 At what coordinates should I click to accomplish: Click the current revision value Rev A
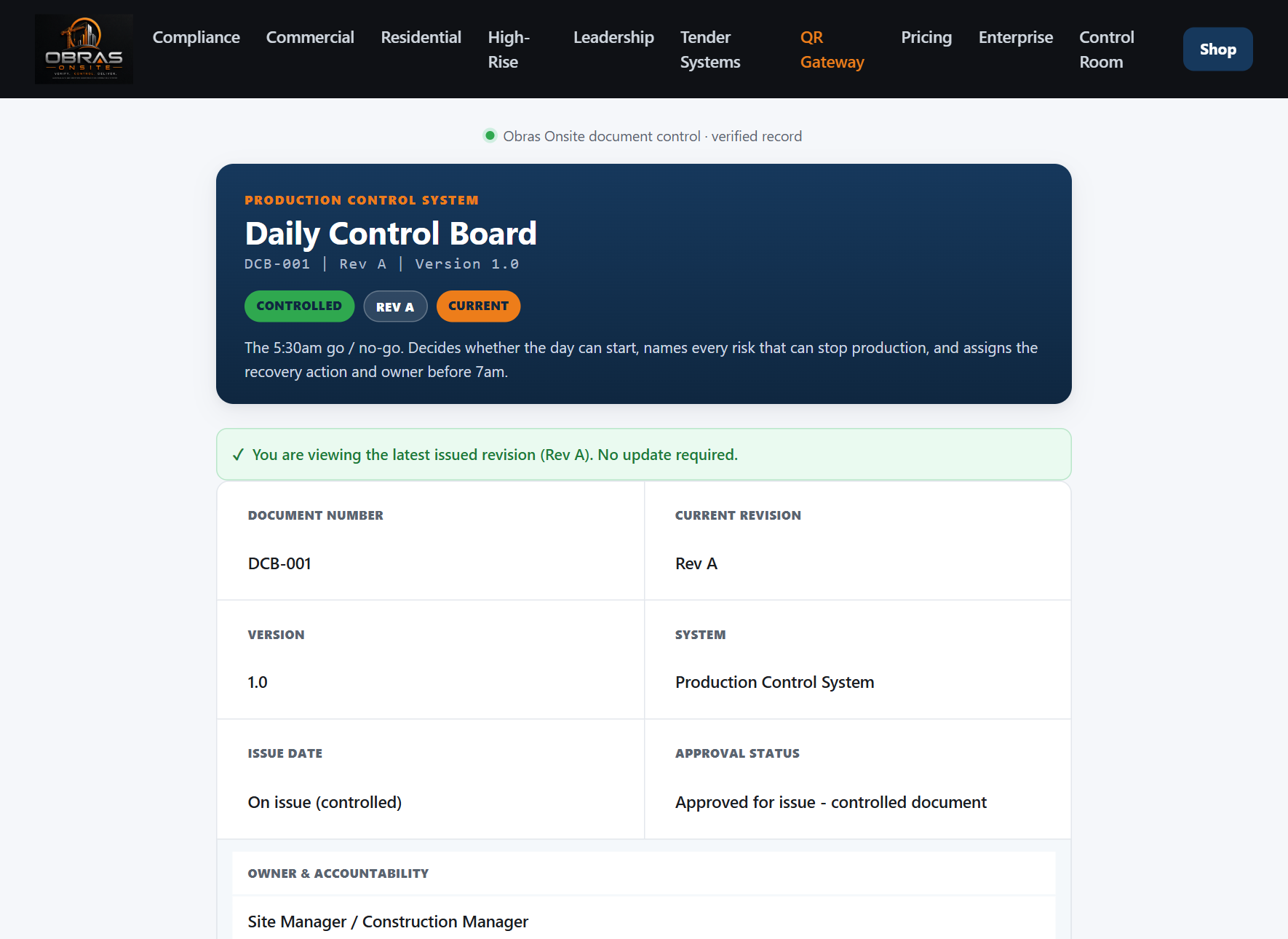click(x=696, y=563)
